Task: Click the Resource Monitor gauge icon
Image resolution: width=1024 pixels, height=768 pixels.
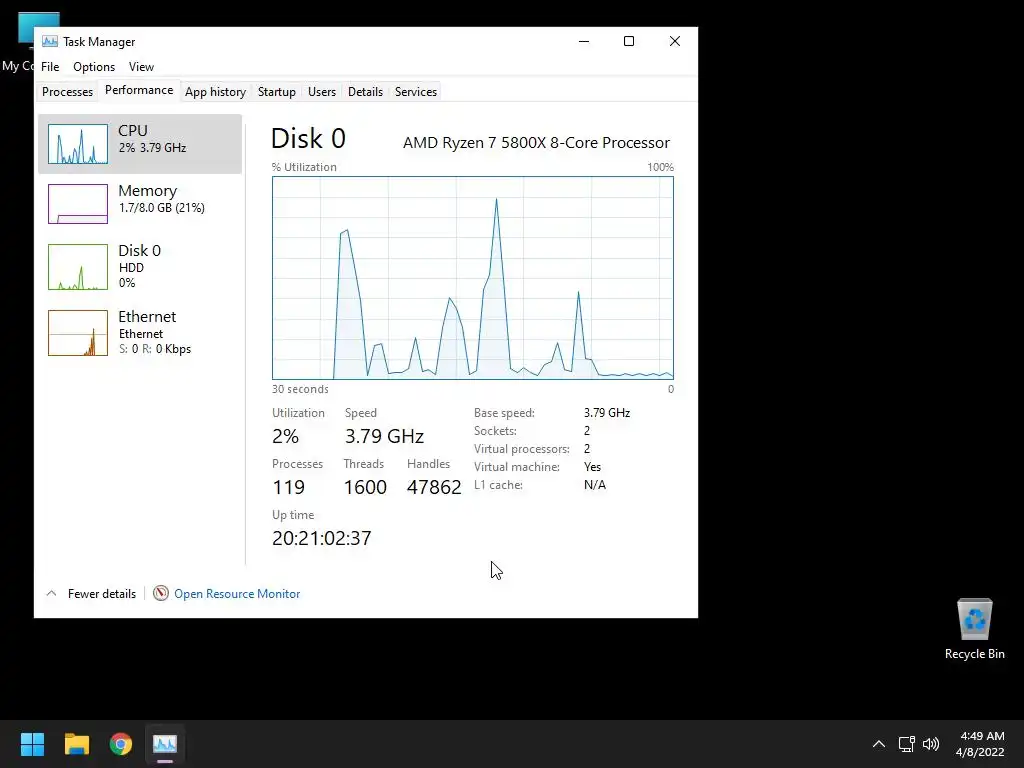Action: click(161, 593)
